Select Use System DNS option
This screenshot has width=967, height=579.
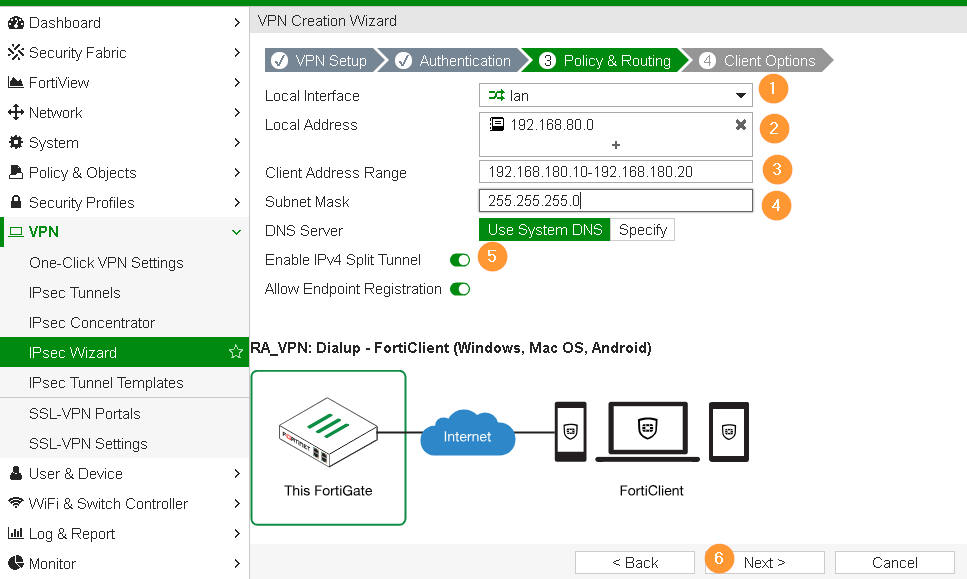point(545,230)
